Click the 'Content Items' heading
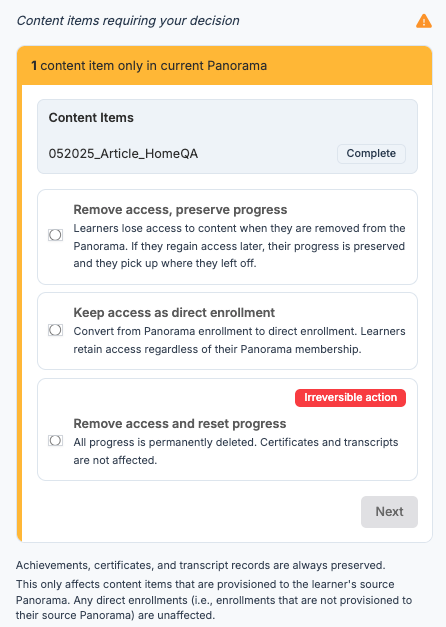 [91, 118]
